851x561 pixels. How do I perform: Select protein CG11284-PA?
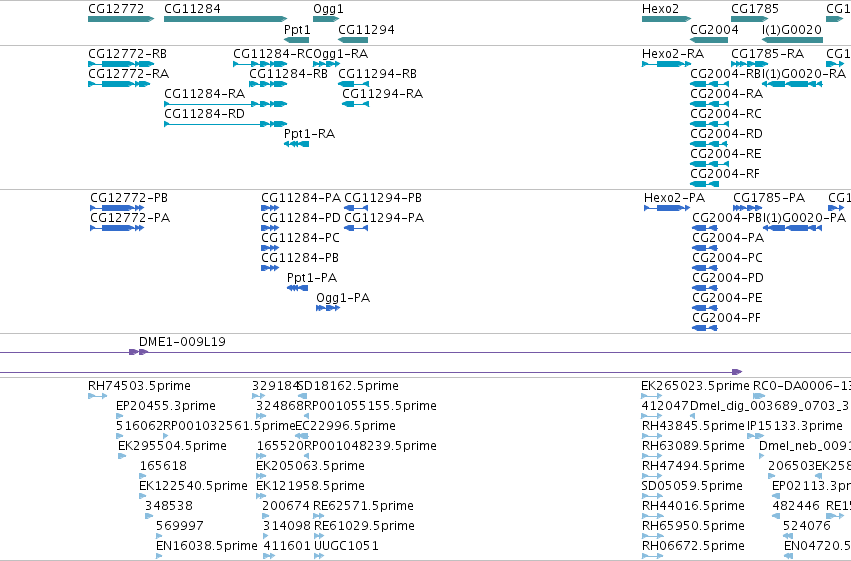click(270, 208)
